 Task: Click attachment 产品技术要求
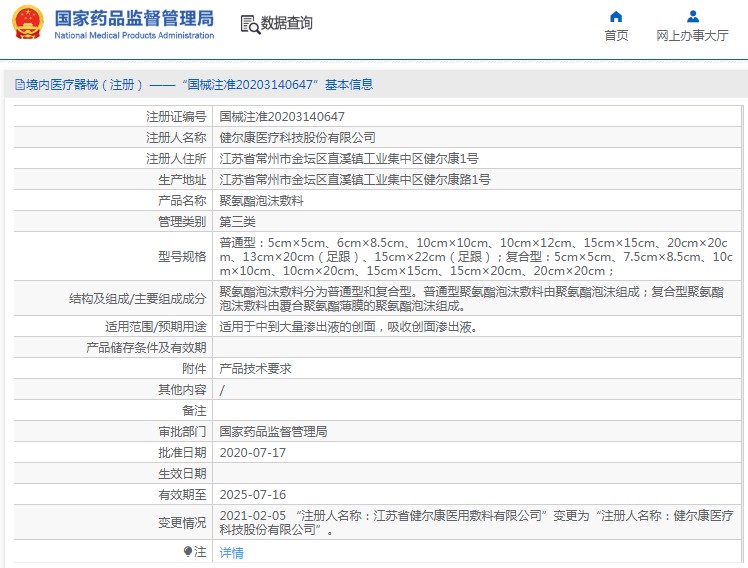point(255,369)
